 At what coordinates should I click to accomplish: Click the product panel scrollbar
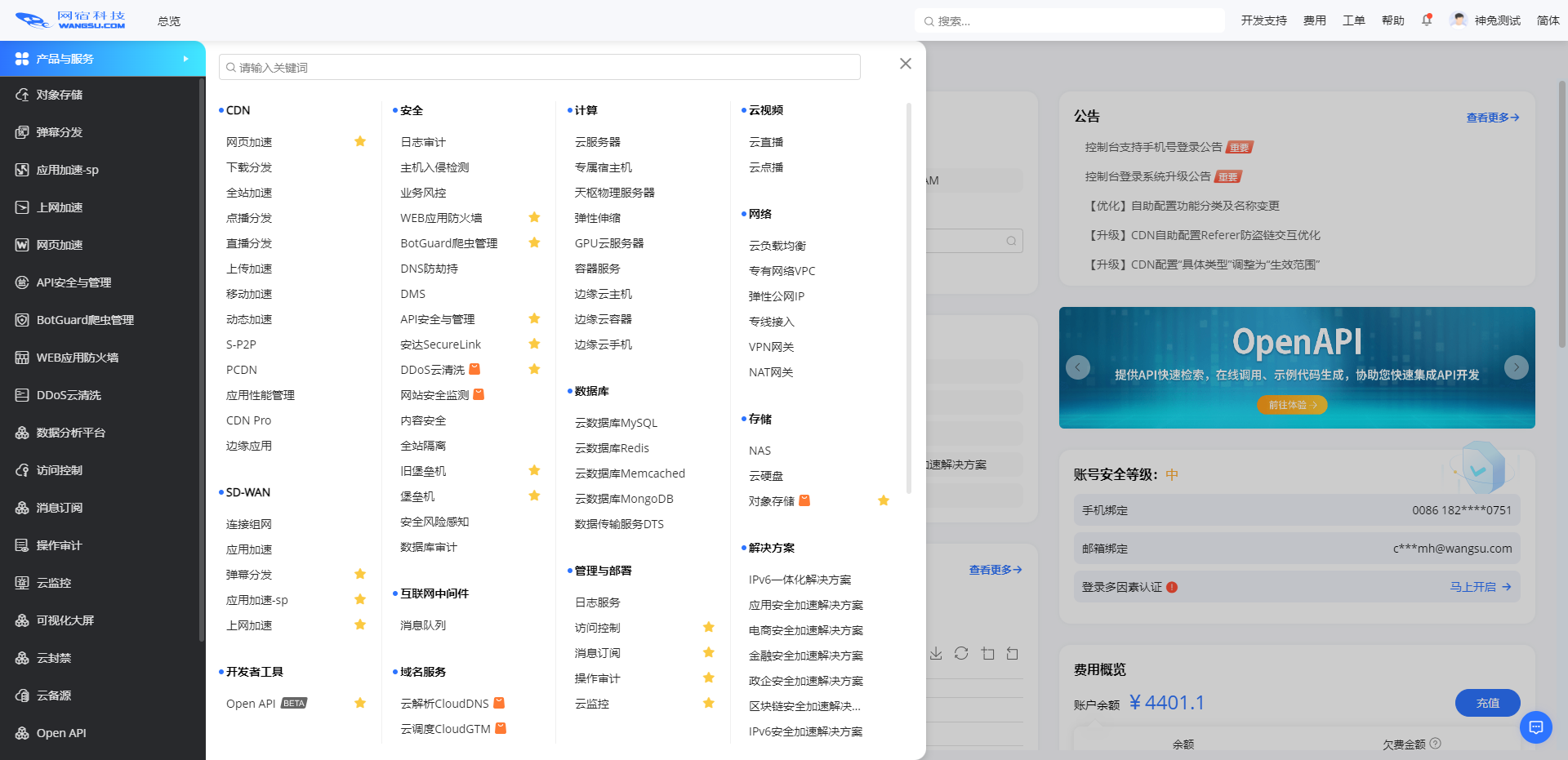point(908,298)
